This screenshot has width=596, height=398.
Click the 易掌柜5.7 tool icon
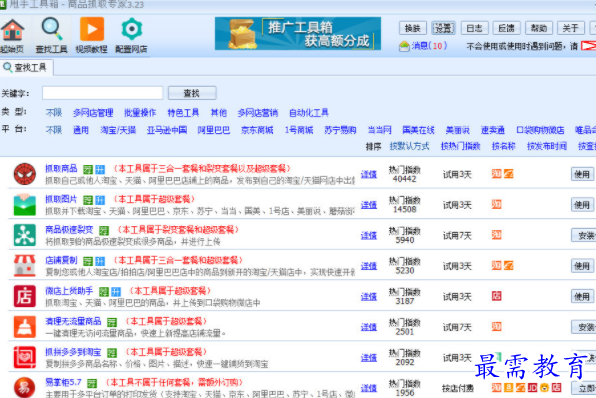tap(25, 387)
